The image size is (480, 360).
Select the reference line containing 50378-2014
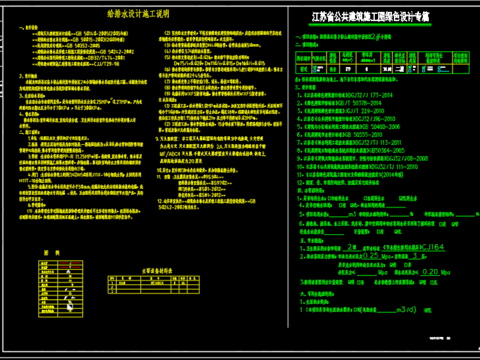click(x=339, y=103)
